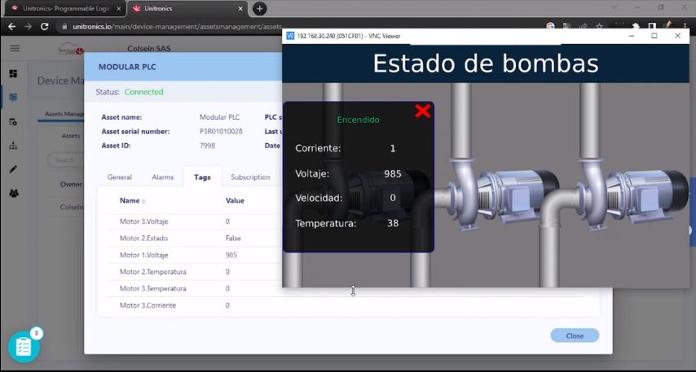This screenshot has height=372, width=696.
Task: Open a new browser tab
Action: tap(260, 8)
